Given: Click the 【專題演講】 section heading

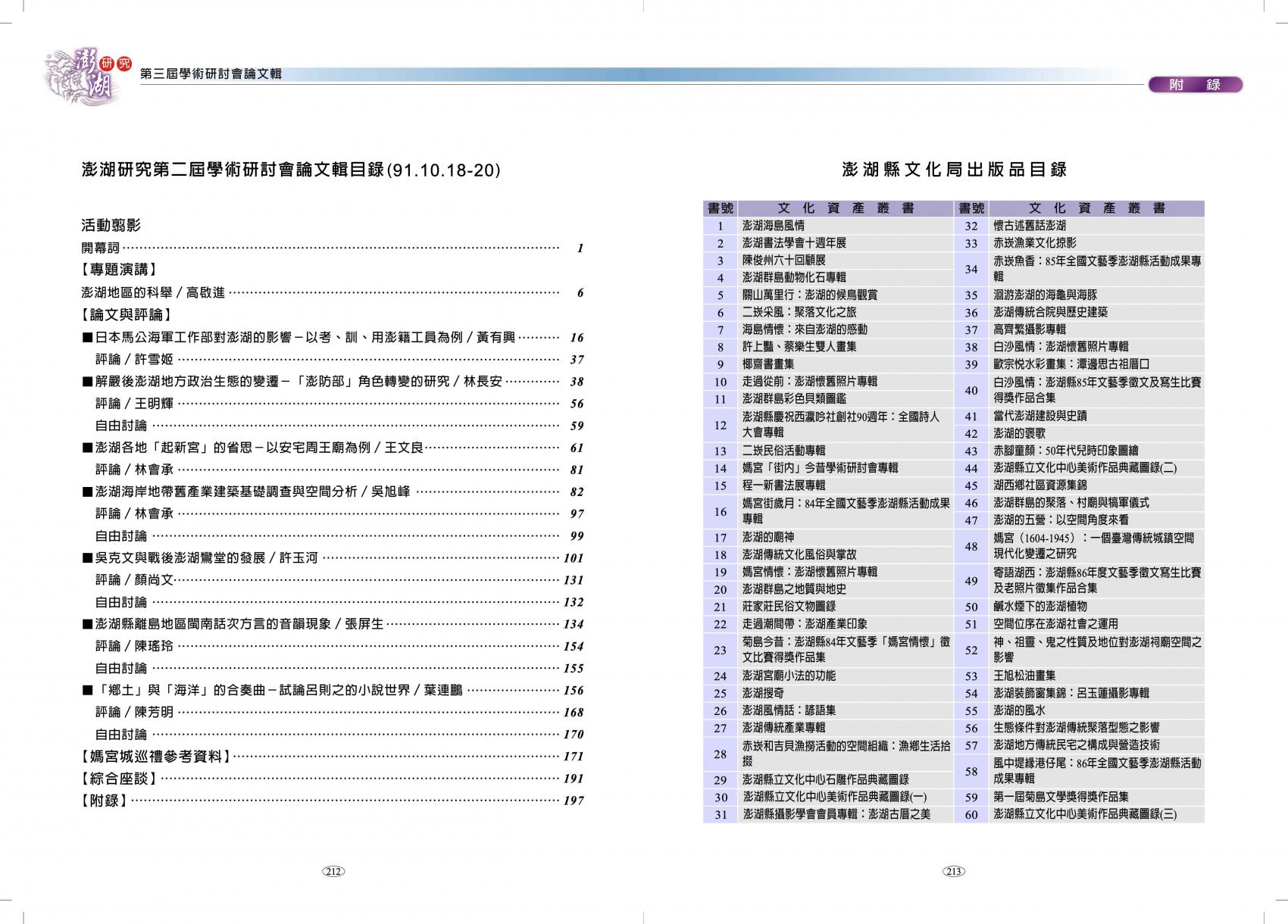Looking at the screenshot, I should 119,270.
